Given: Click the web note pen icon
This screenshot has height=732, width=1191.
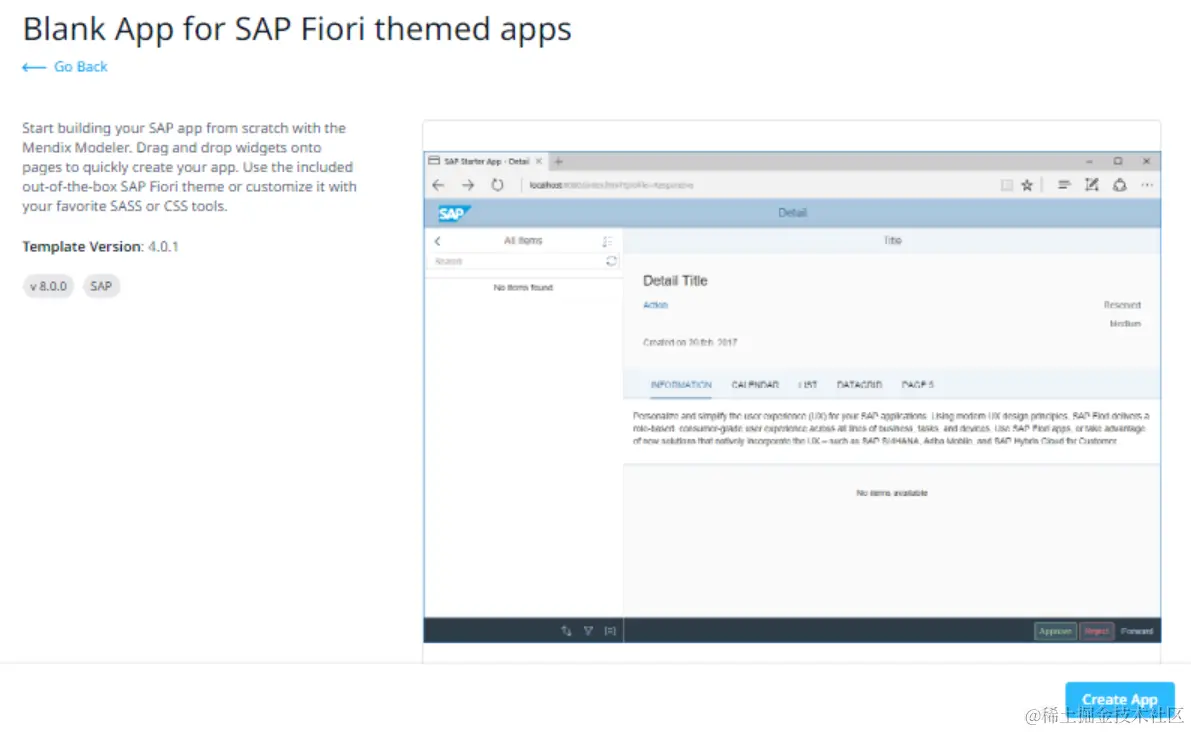Looking at the screenshot, I should (x=1091, y=185).
